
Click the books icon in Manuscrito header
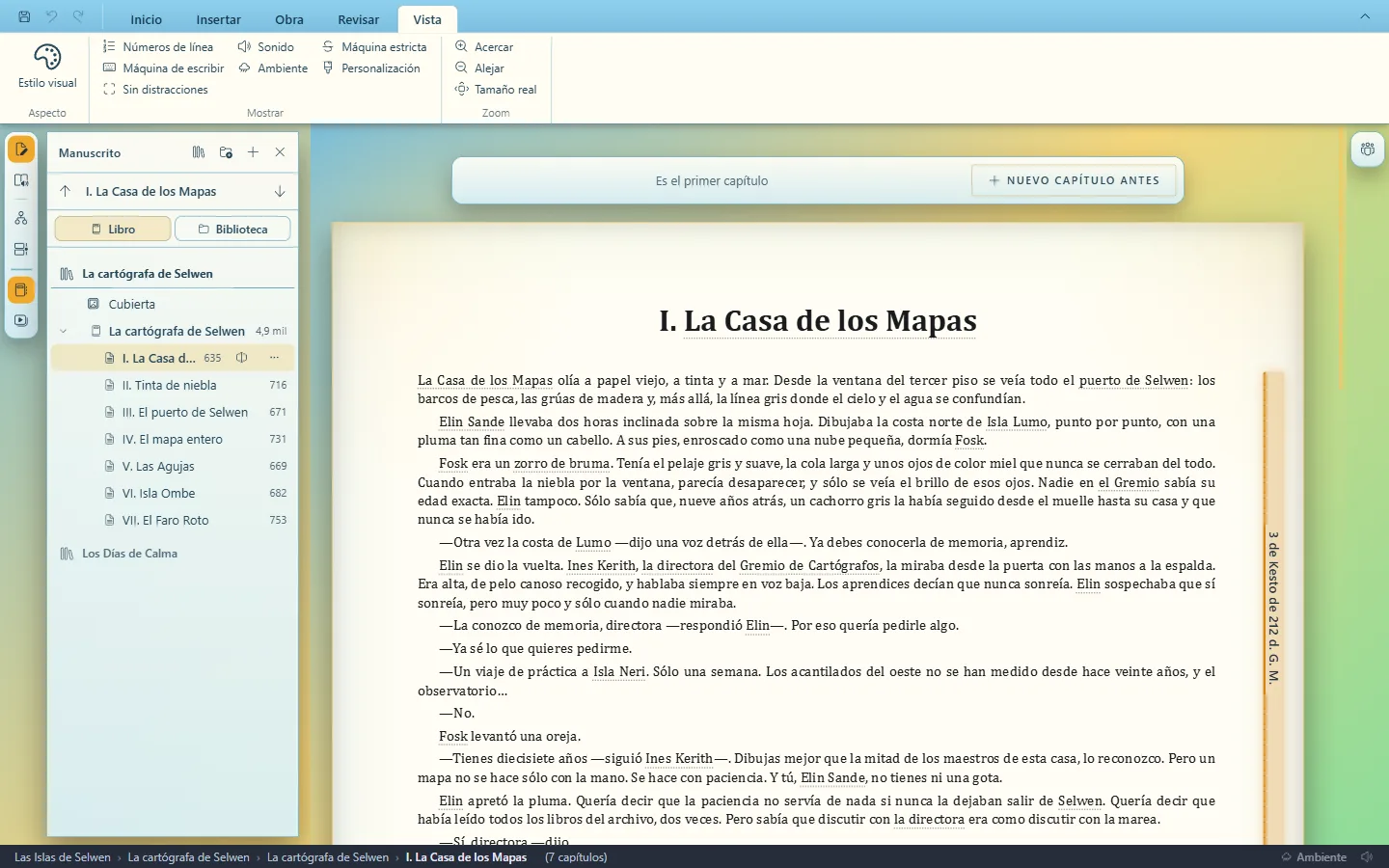pos(199,152)
